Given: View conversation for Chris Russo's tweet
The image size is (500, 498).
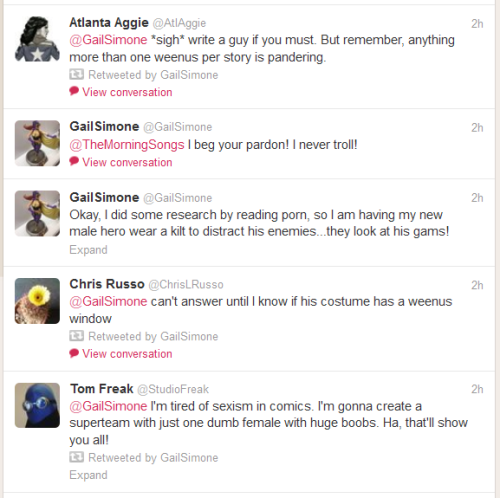Looking at the screenshot, I should click(x=127, y=354).
